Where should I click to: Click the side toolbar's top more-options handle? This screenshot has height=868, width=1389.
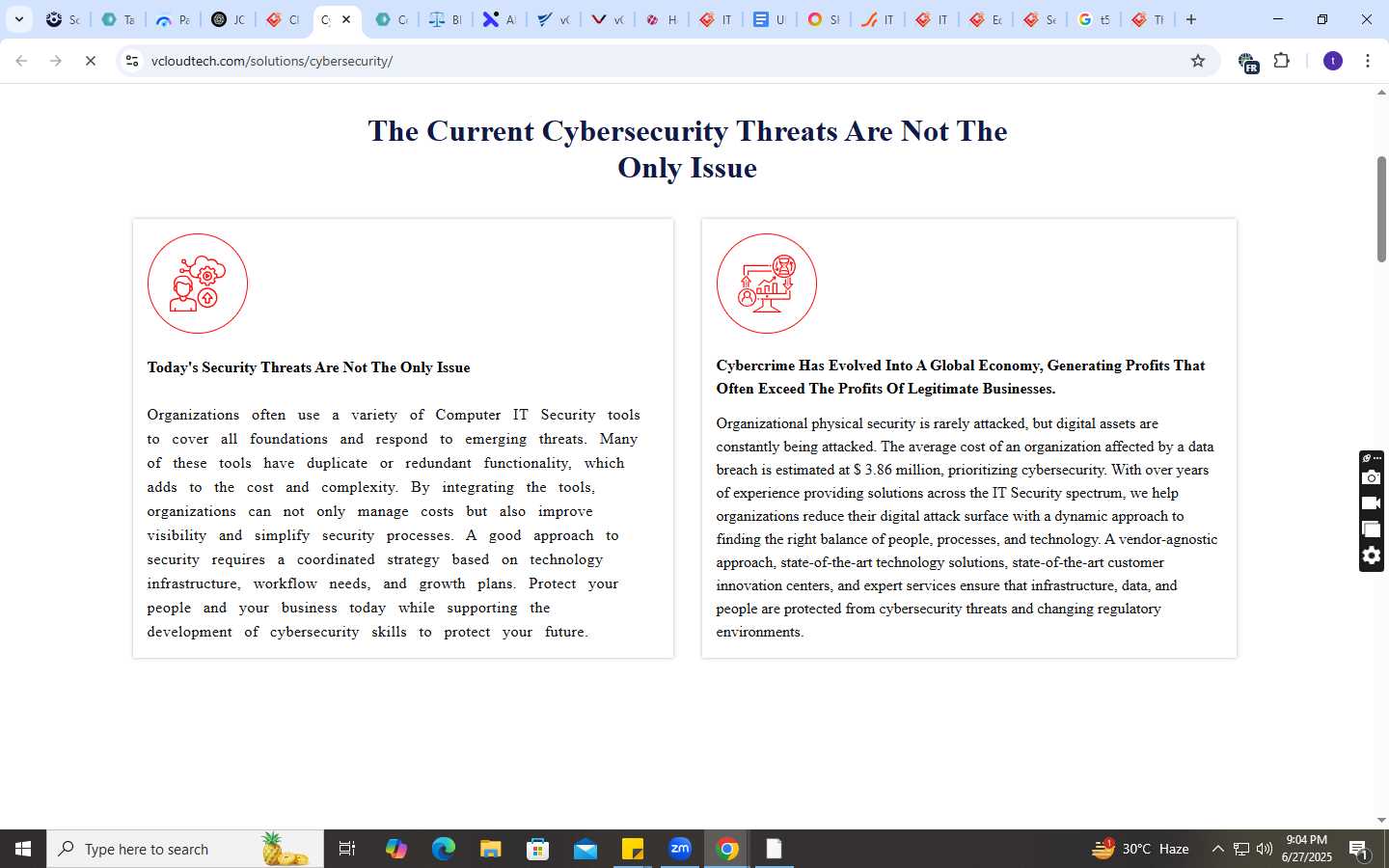pyautogui.click(x=1371, y=458)
